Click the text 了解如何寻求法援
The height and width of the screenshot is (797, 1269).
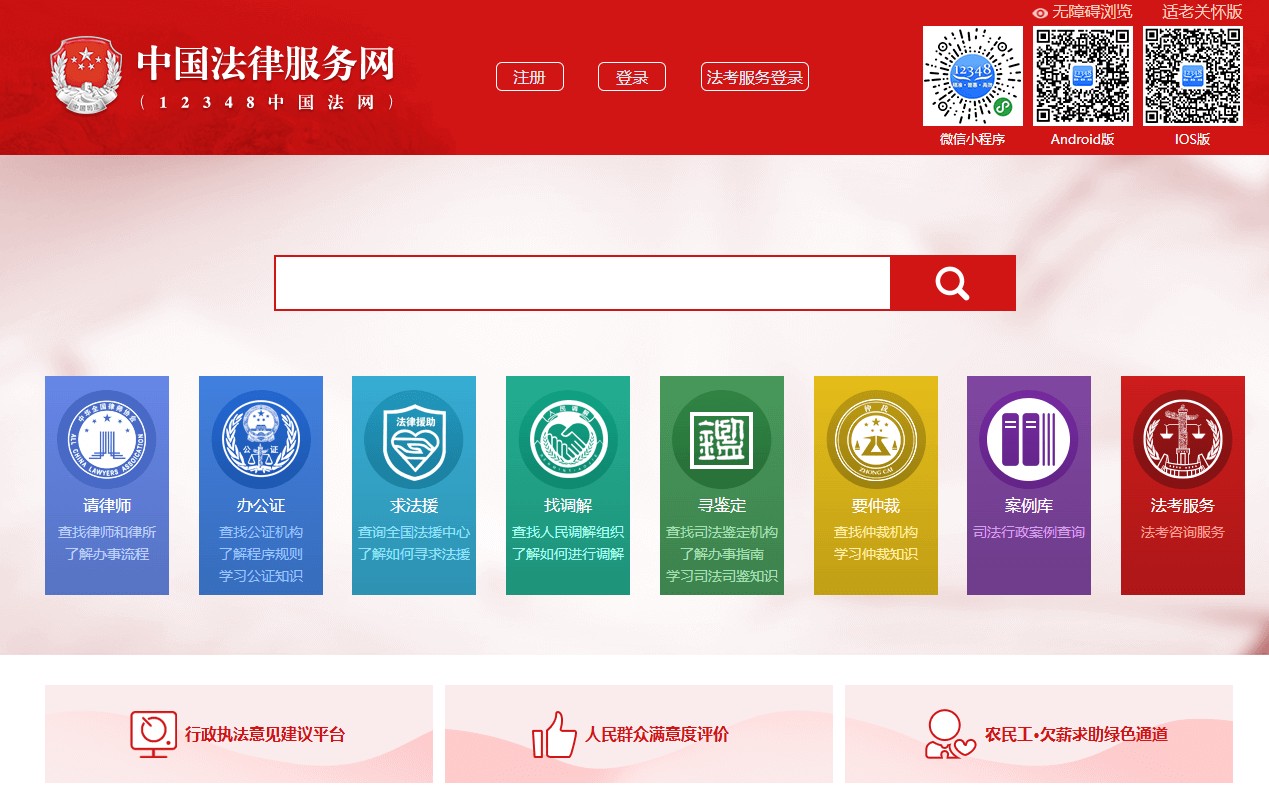414,554
